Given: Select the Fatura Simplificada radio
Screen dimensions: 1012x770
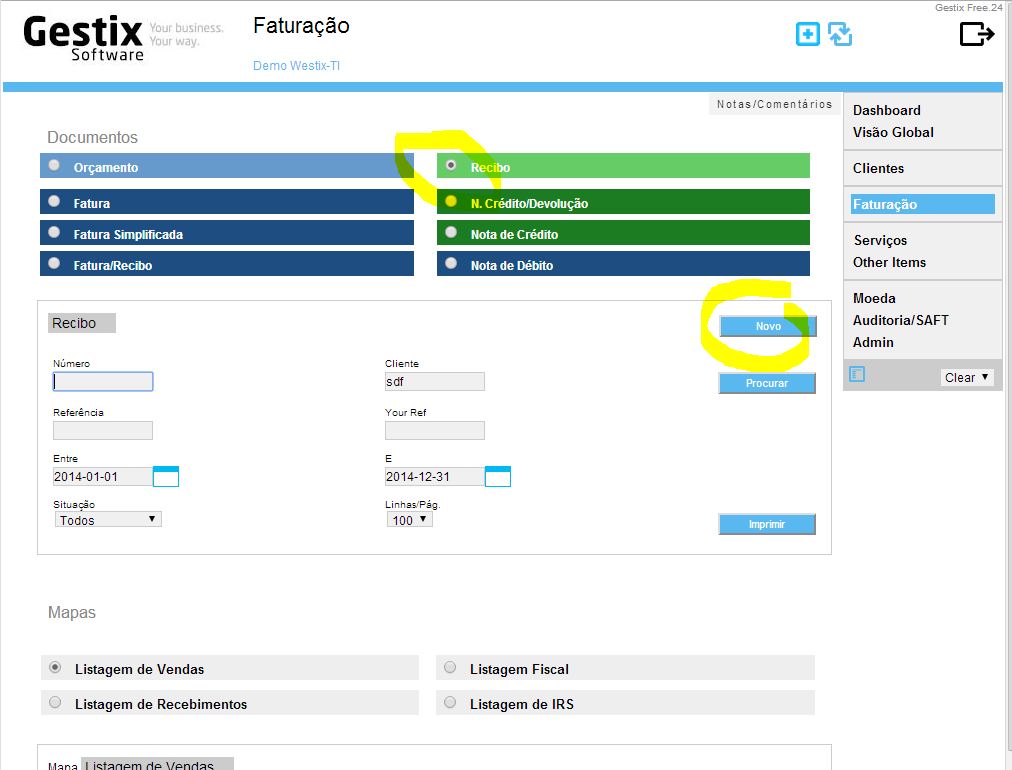Looking at the screenshot, I should point(55,232).
